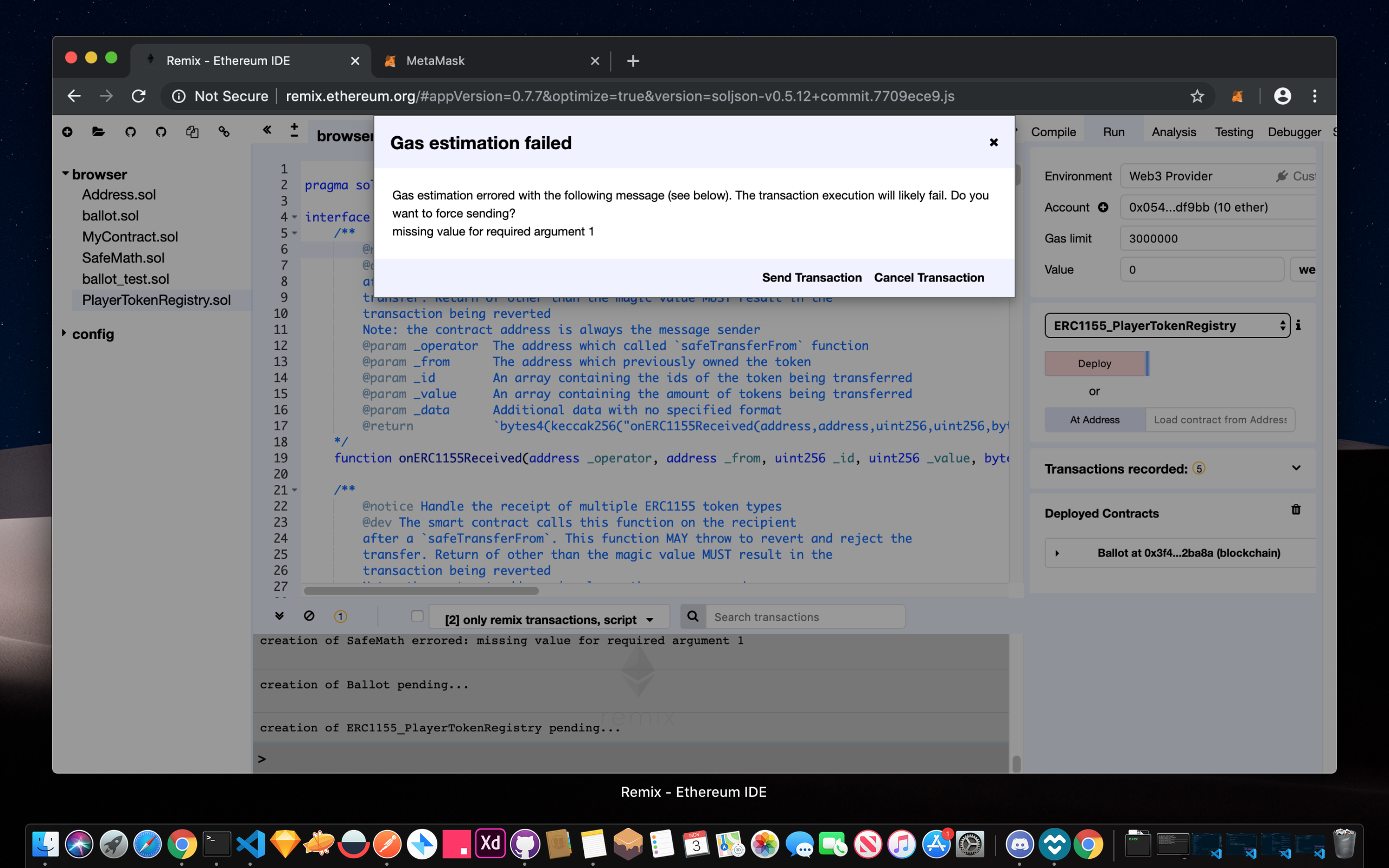
Task: Click the open folder icon in file explorer toolbar
Action: [x=98, y=132]
